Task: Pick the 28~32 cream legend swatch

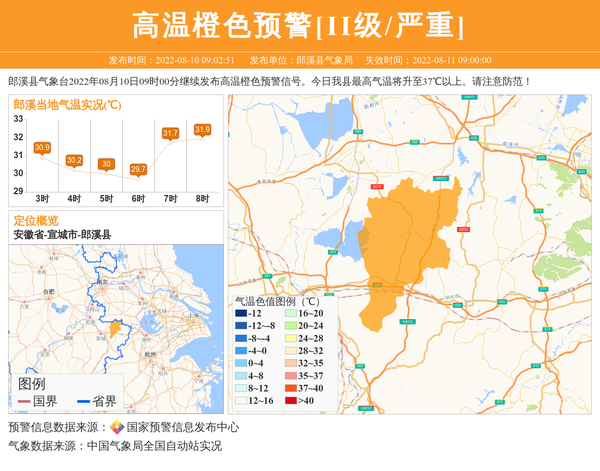Action: 291,350
